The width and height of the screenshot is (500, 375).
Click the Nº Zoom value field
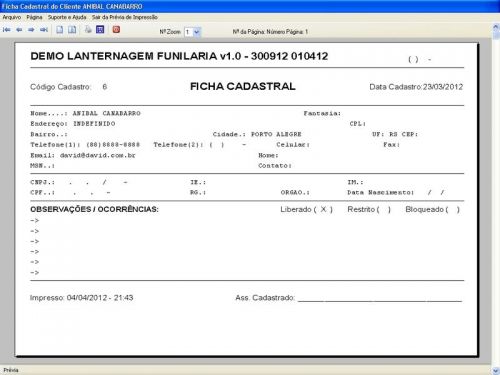[188, 32]
